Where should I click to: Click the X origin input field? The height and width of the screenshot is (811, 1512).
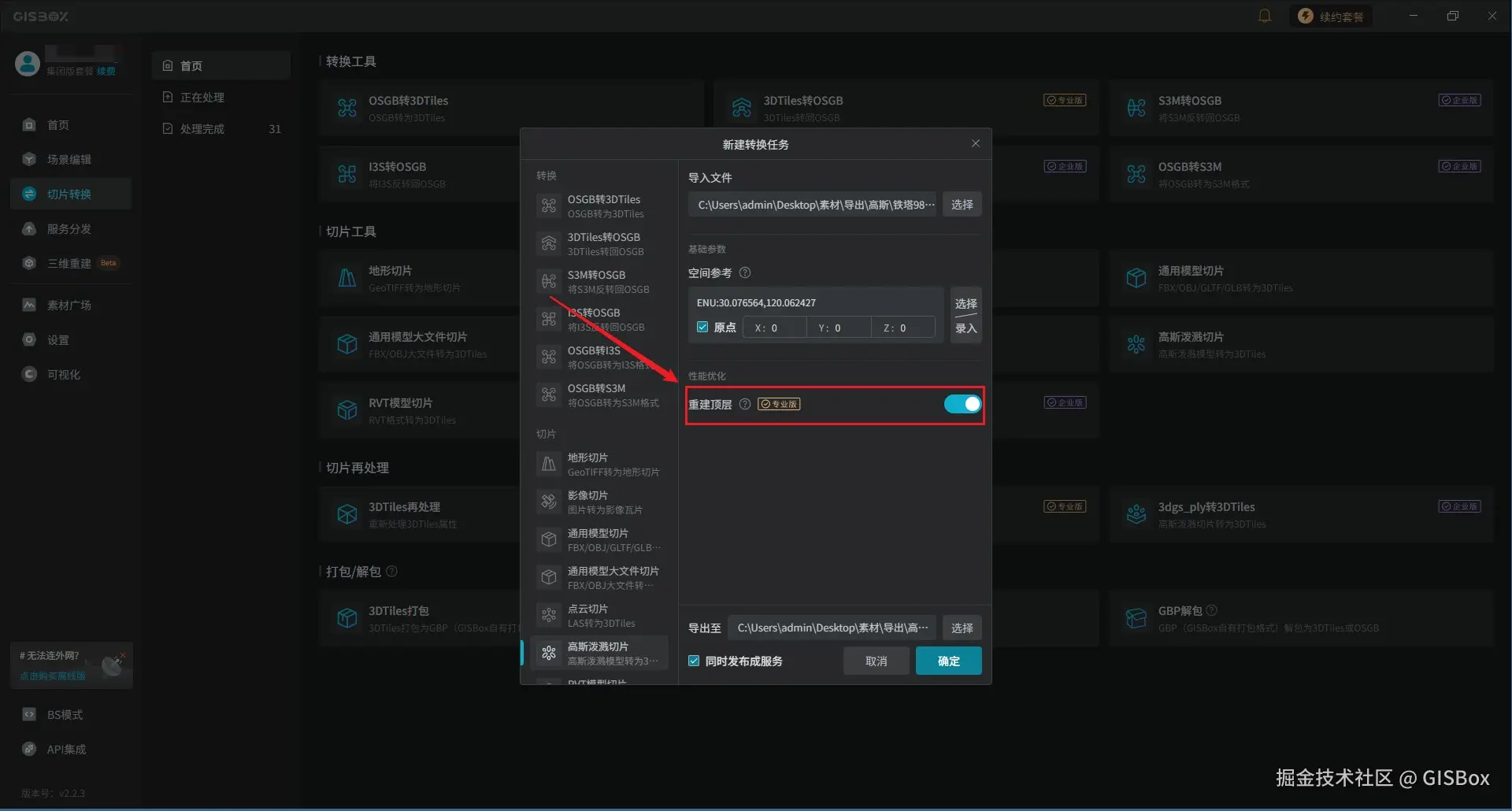coord(774,328)
